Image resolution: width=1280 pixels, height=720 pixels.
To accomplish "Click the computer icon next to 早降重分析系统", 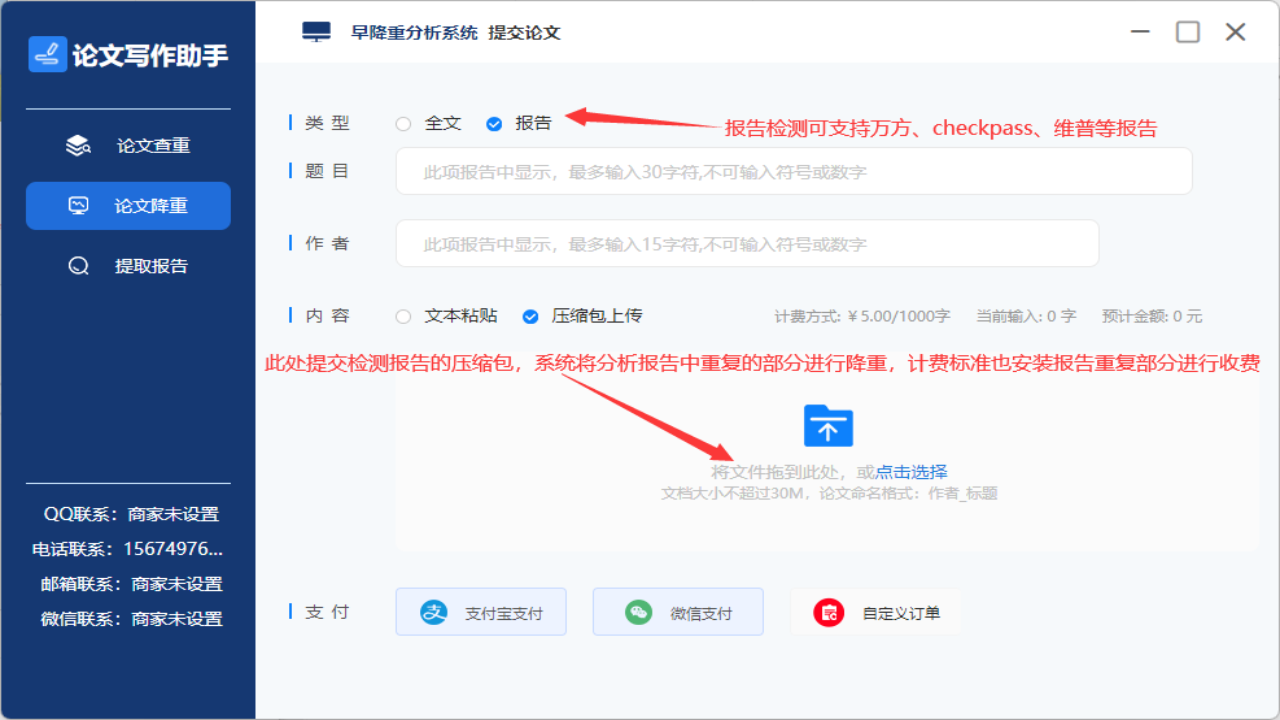I will (x=316, y=30).
